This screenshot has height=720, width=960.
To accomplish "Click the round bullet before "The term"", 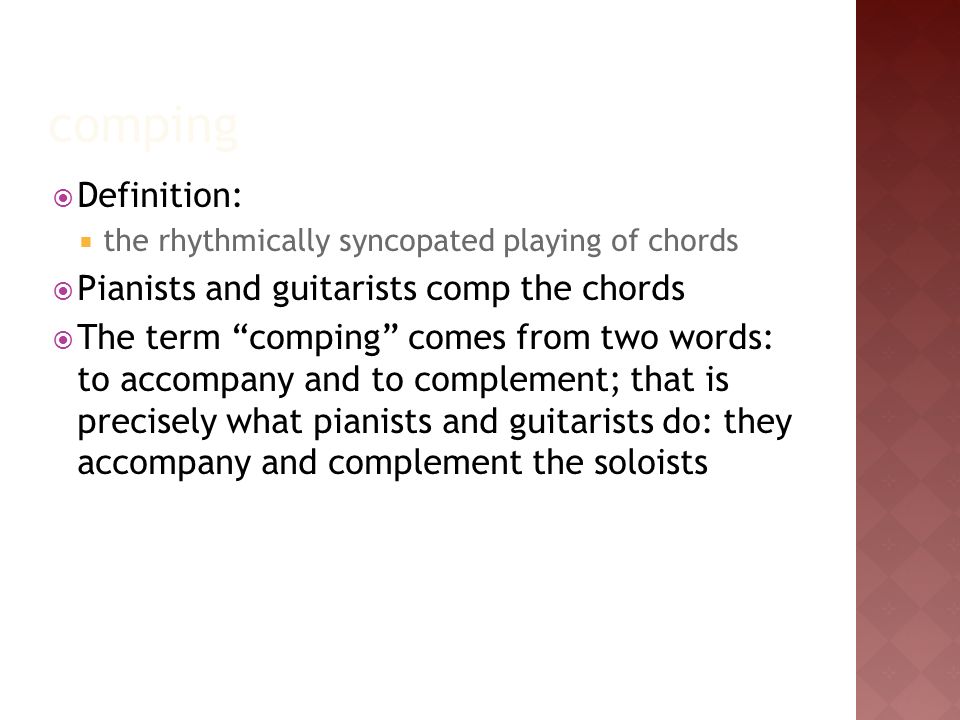I will point(63,339).
